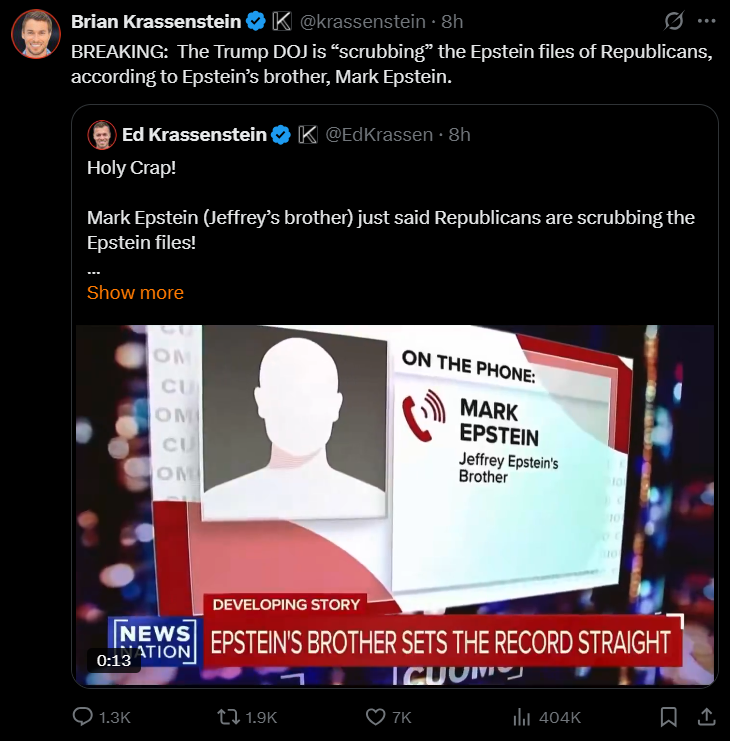The image size is (730, 741).
Task: Open the view analytics bar chart icon
Action: (522, 717)
